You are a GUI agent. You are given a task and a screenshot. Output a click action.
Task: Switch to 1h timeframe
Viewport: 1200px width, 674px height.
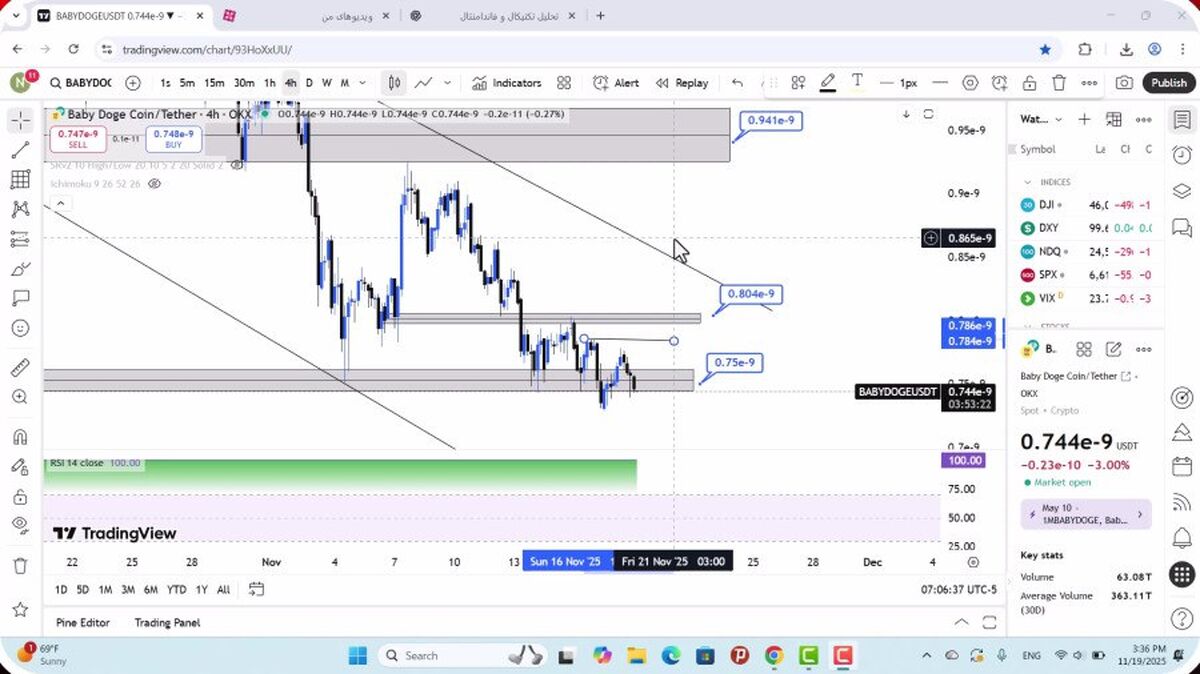tap(269, 83)
